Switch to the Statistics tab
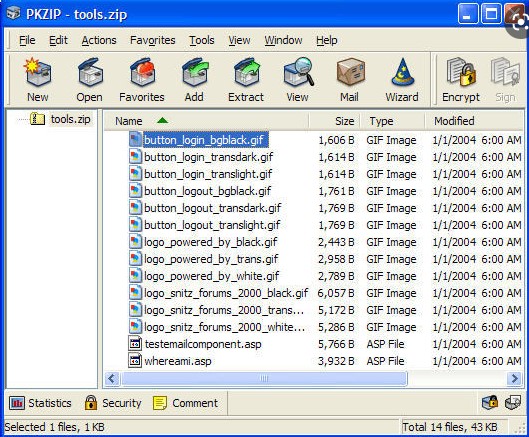Viewport: 529px width, 437px height. pyautogui.click(x=40, y=403)
